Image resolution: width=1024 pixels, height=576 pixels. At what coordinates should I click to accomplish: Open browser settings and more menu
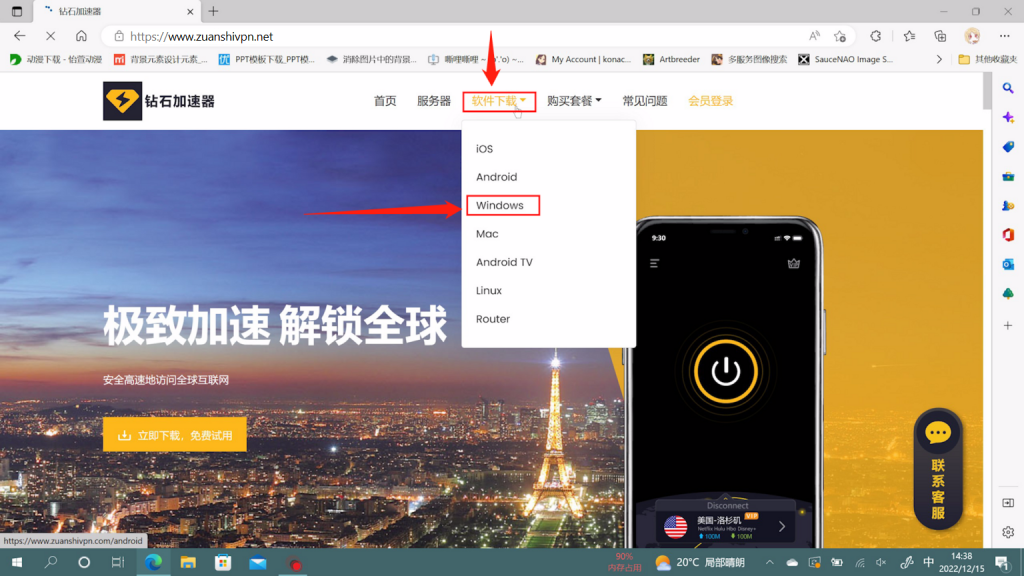click(x=1004, y=36)
